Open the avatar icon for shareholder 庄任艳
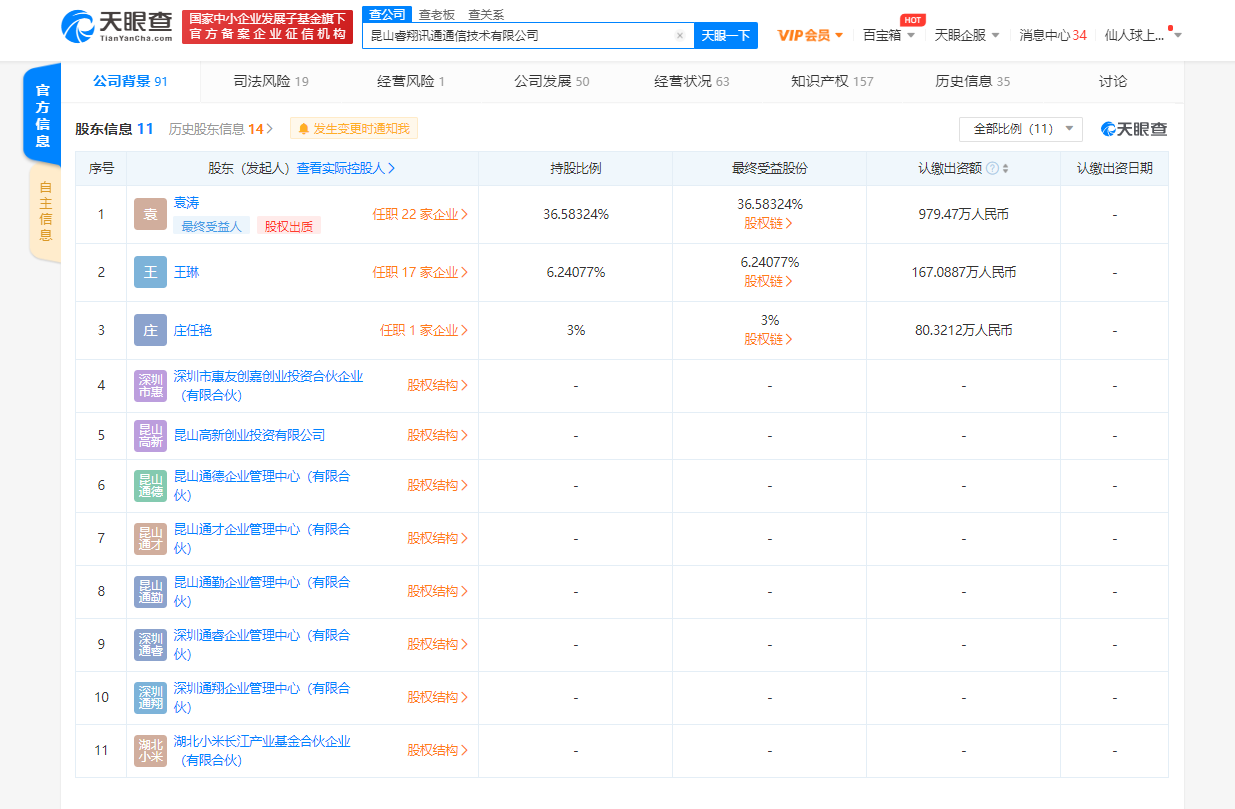This screenshot has height=809, width=1235. click(150, 330)
